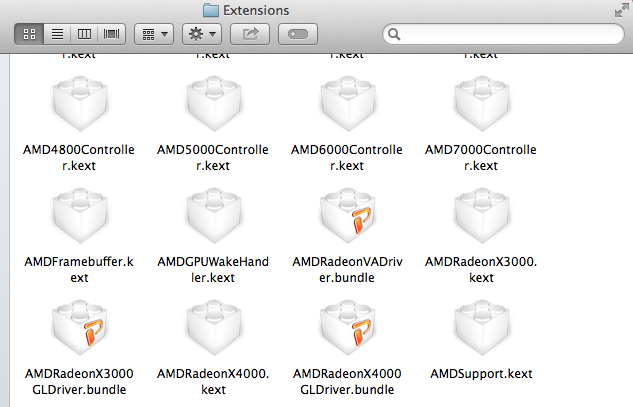The height and width of the screenshot is (407, 633).
Task: Switch to column view mode
Action: click(x=84, y=34)
